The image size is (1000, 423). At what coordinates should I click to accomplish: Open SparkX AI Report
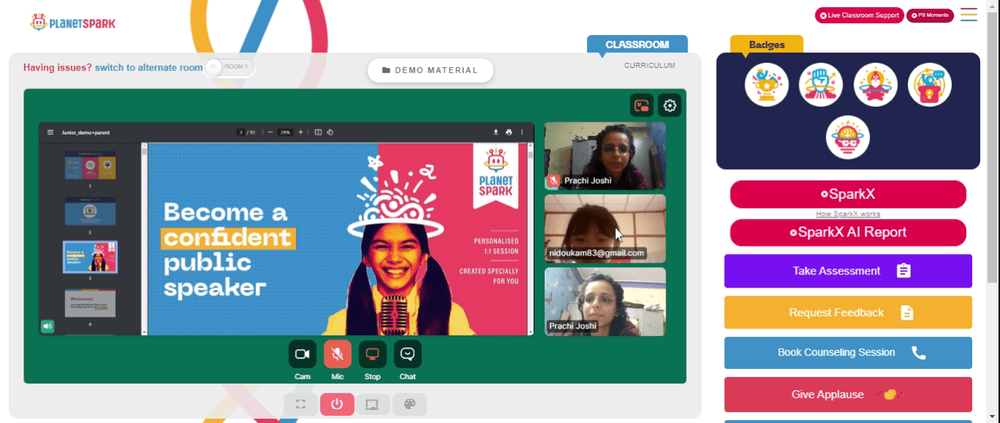tap(848, 233)
